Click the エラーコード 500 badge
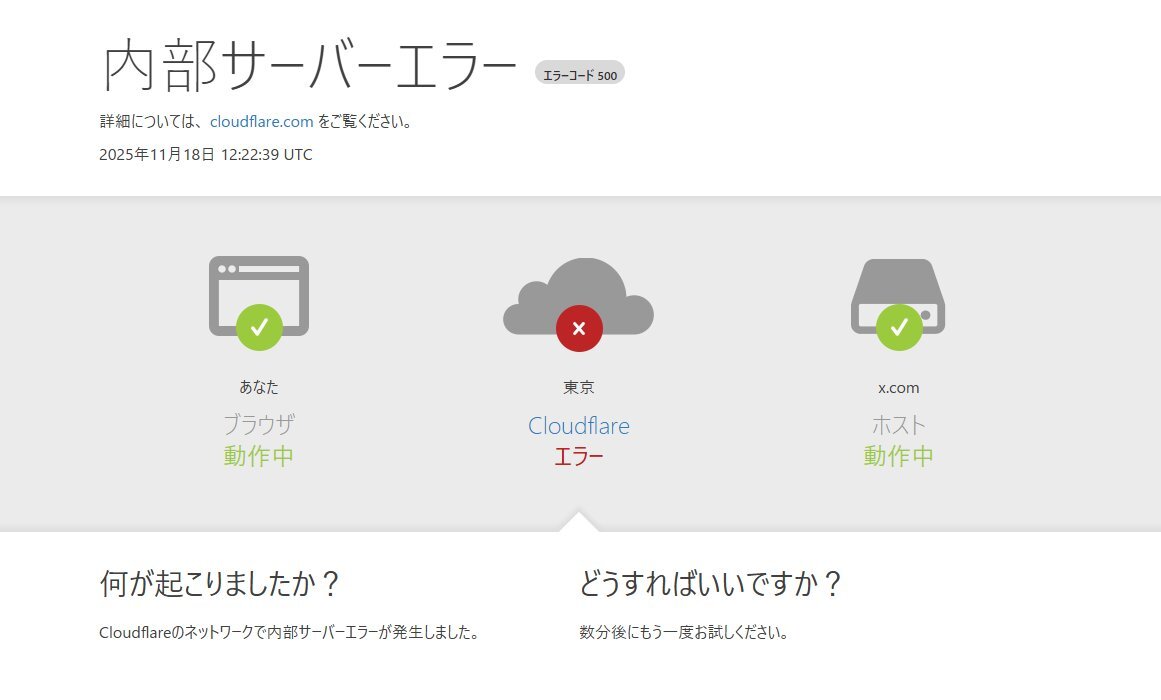 click(x=580, y=72)
